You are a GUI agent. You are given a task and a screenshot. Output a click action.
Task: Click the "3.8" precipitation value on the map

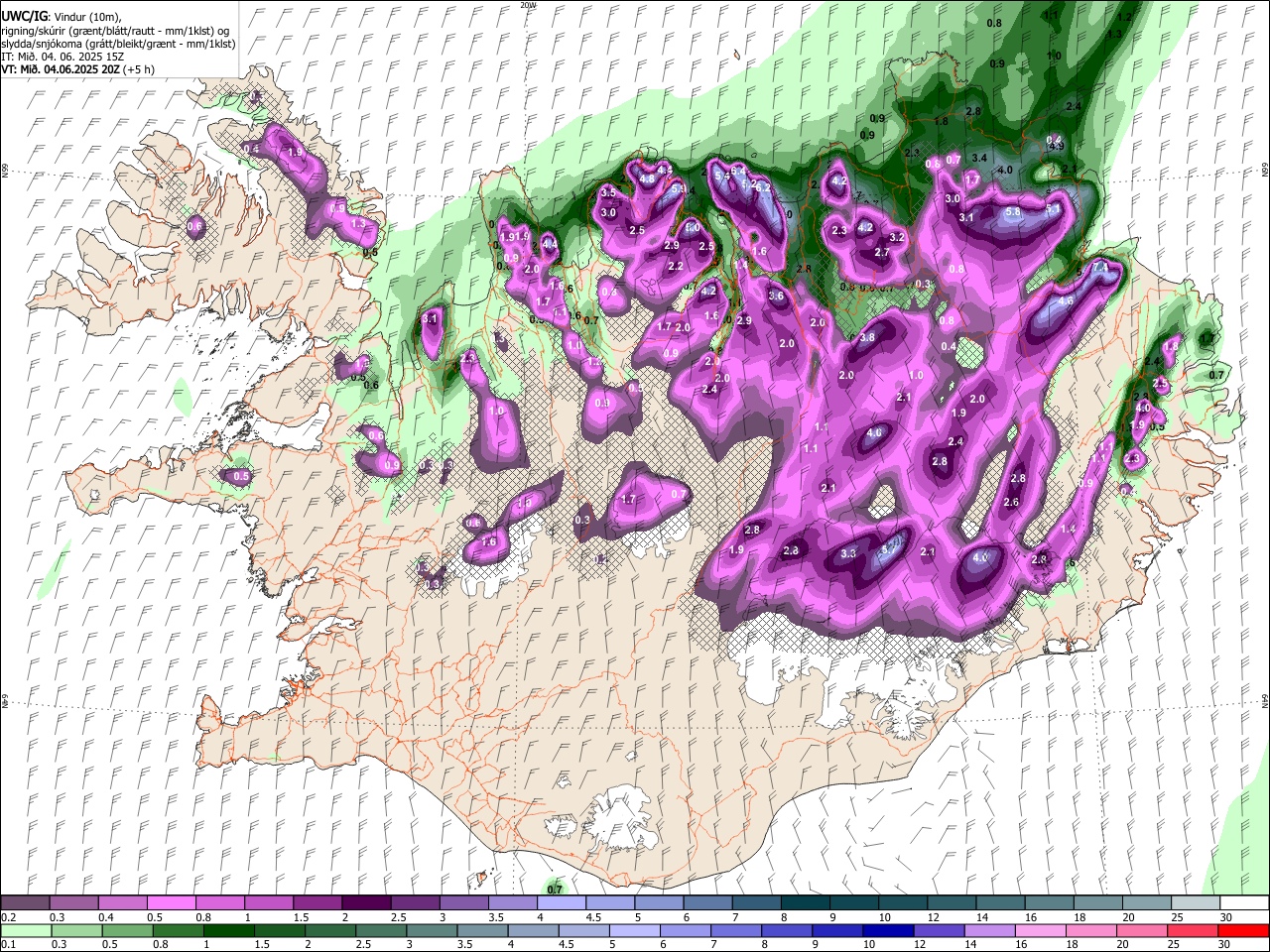(867, 337)
